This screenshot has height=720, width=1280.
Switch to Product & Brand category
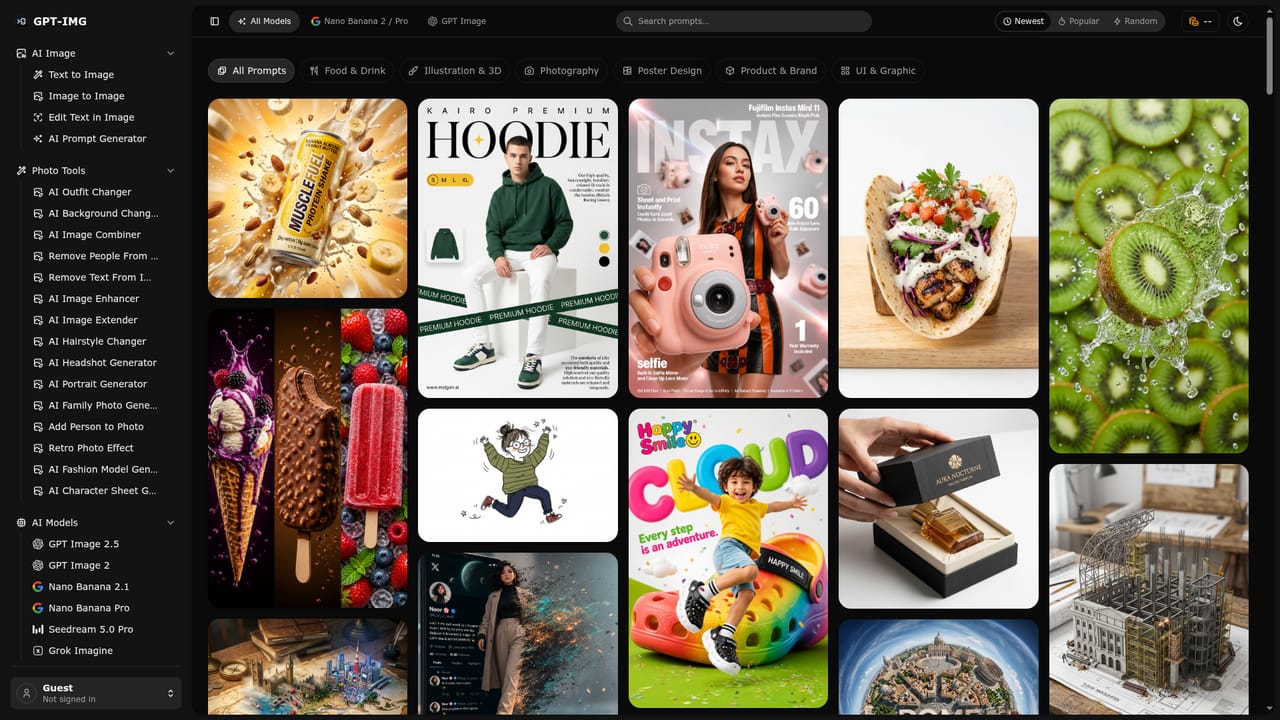pyautogui.click(x=770, y=70)
